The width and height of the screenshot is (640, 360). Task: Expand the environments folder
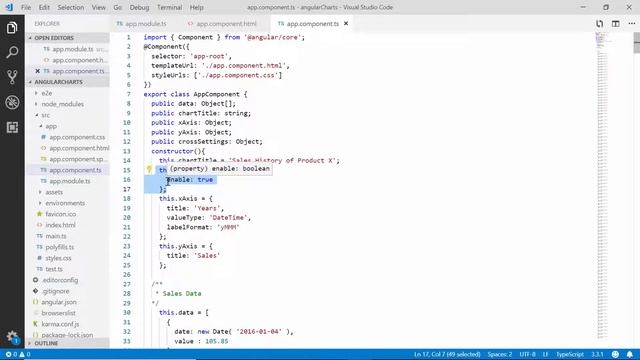click(67, 203)
